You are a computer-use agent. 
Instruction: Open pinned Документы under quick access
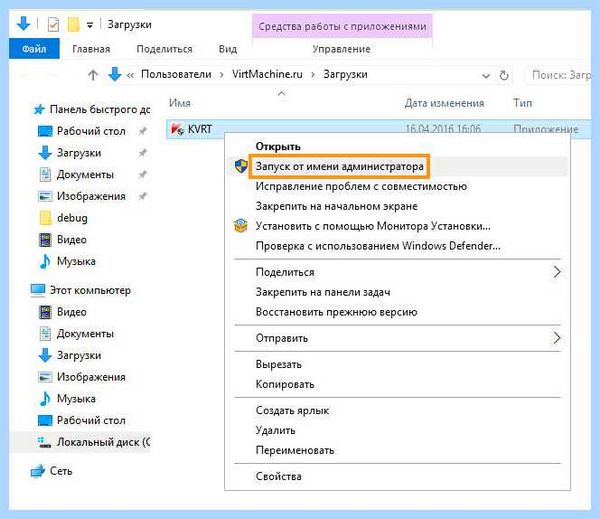(85, 175)
